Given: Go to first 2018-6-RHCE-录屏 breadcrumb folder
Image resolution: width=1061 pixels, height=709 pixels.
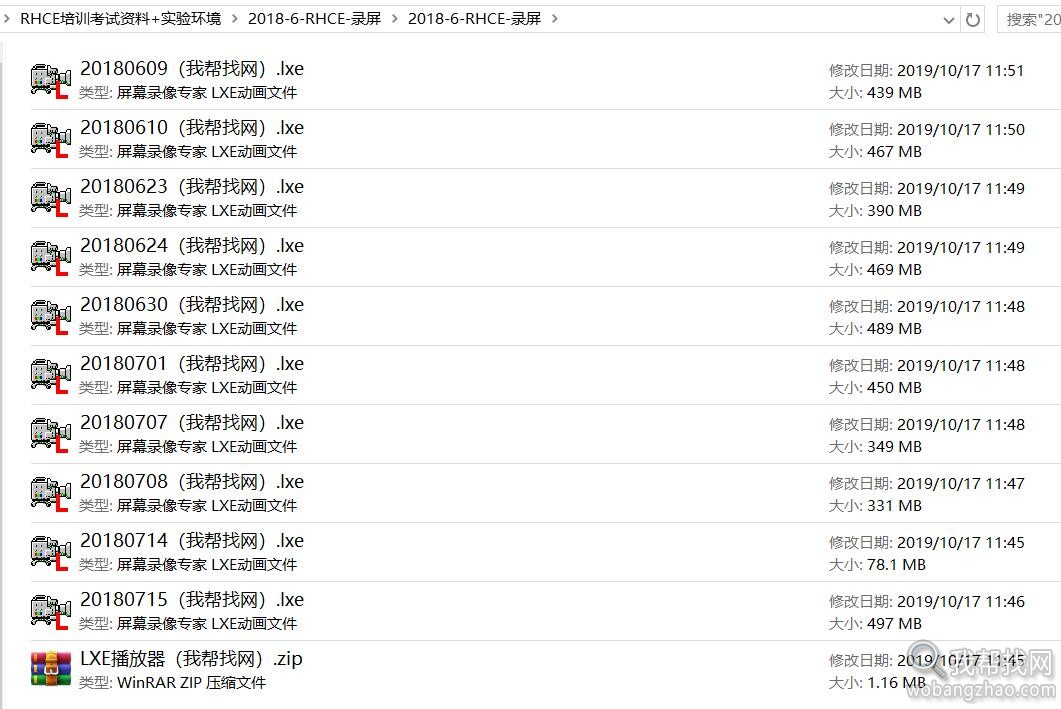Looking at the screenshot, I should [315, 19].
